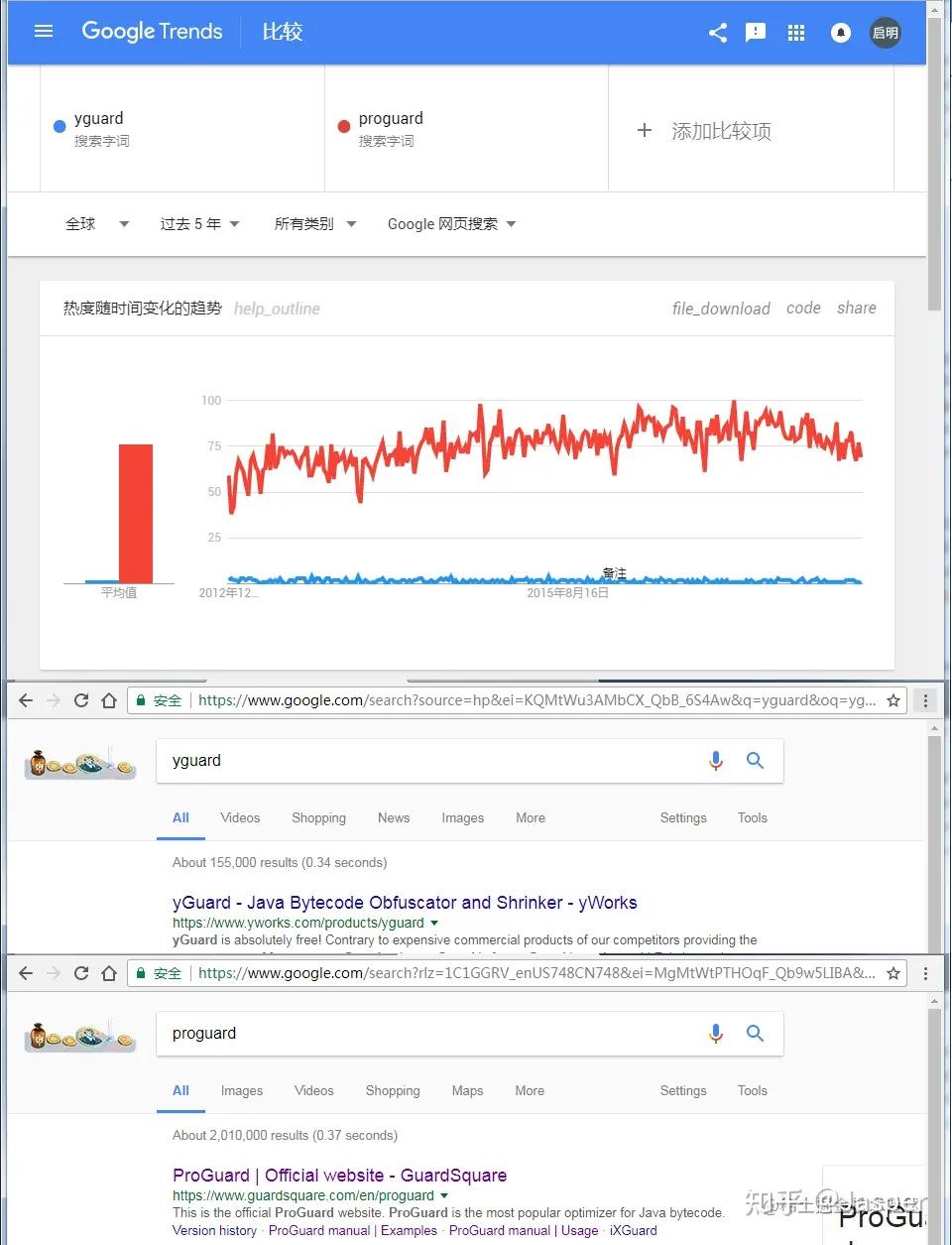This screenshot has height=1245, width=952.
Task: Open the yGuard yWorks result link
Action: pyautogui.click(x=405, y=903)
